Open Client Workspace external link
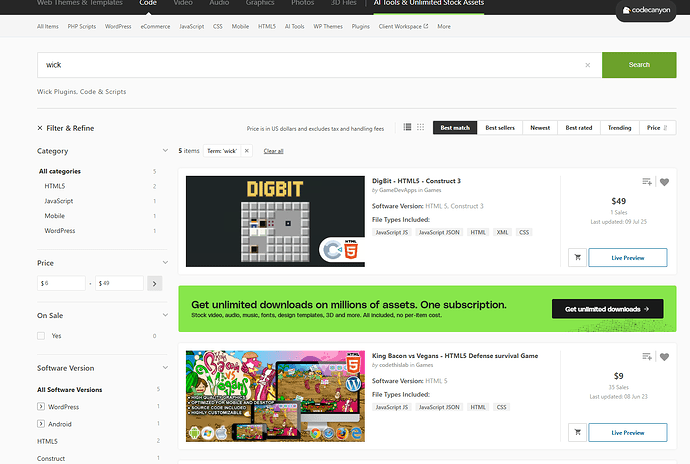Viewport: 690px width, 464px height. point(403,26)
